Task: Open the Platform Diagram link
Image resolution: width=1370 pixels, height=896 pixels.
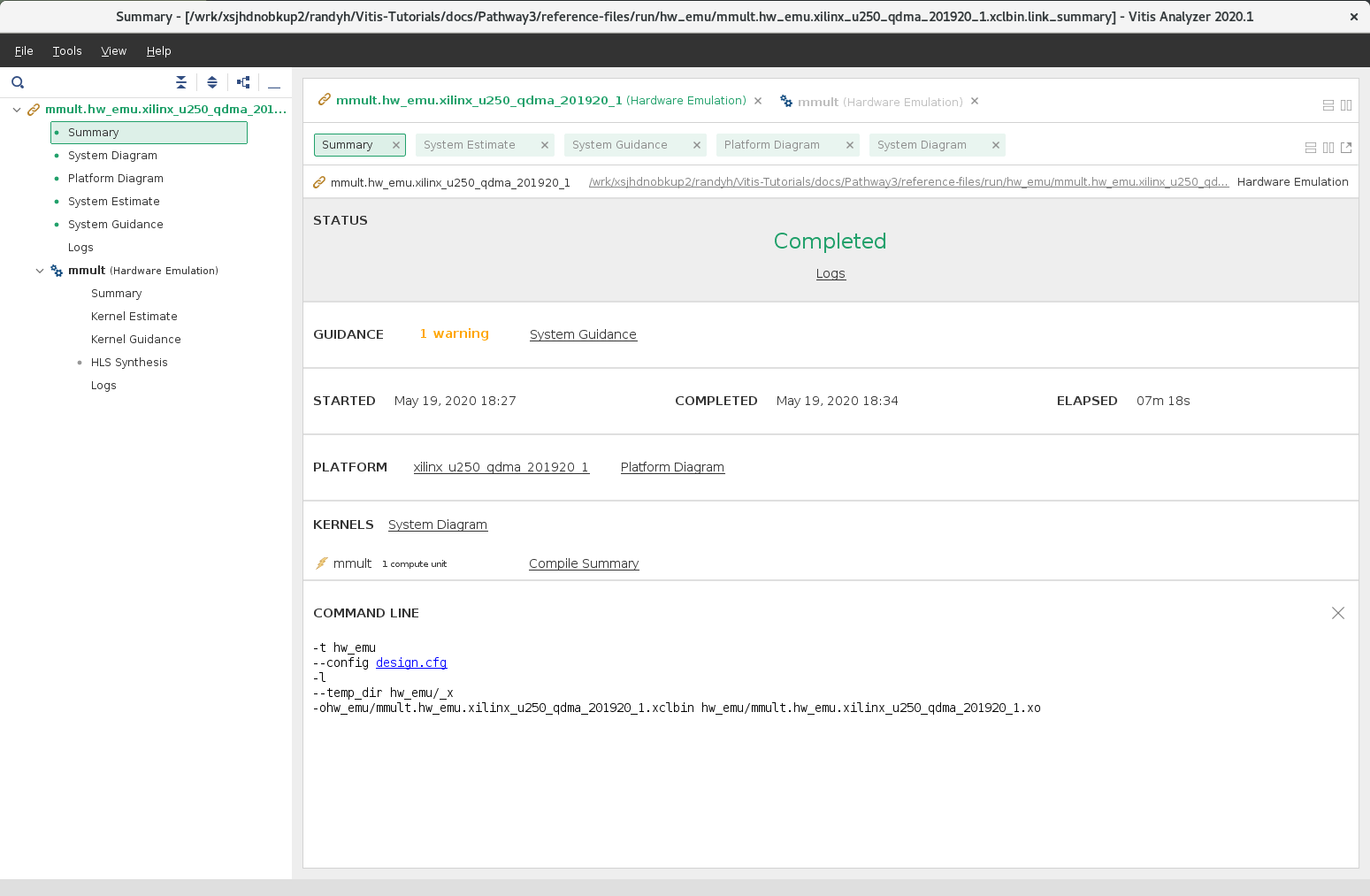Action: click(672, 467)
